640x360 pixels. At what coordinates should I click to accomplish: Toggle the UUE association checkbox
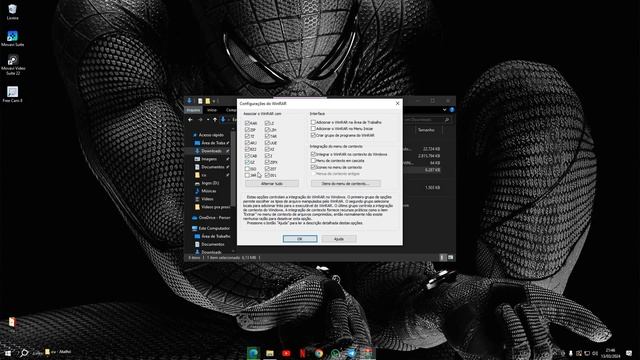tap(267, 142)
